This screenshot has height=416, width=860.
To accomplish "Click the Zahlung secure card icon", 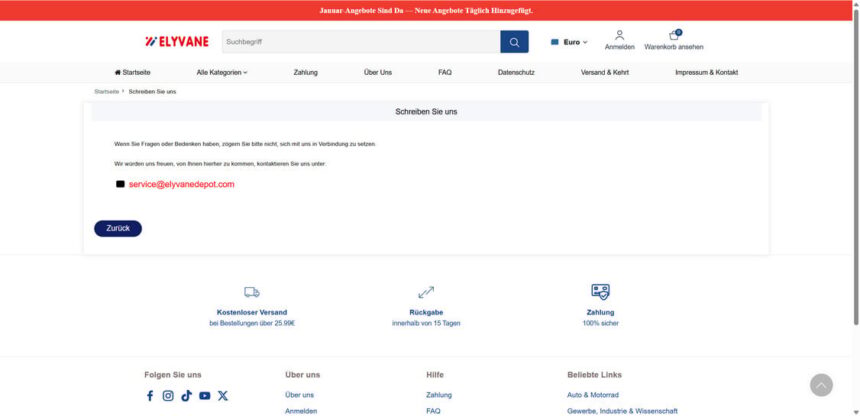I will 600,291.
